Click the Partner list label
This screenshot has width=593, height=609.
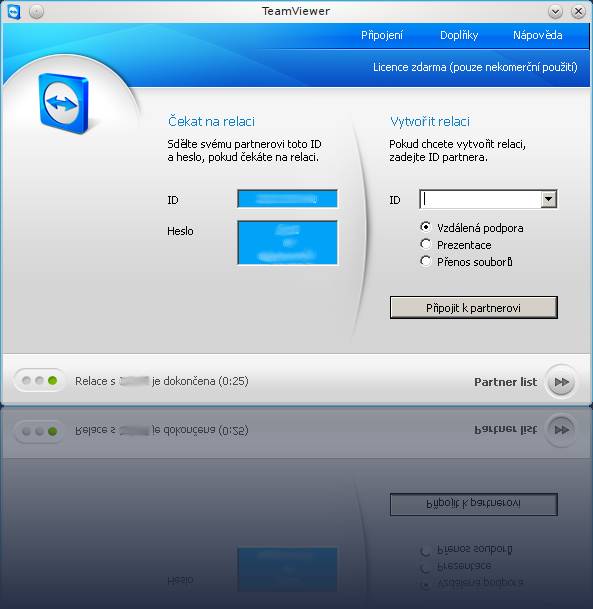coord(505,382)
